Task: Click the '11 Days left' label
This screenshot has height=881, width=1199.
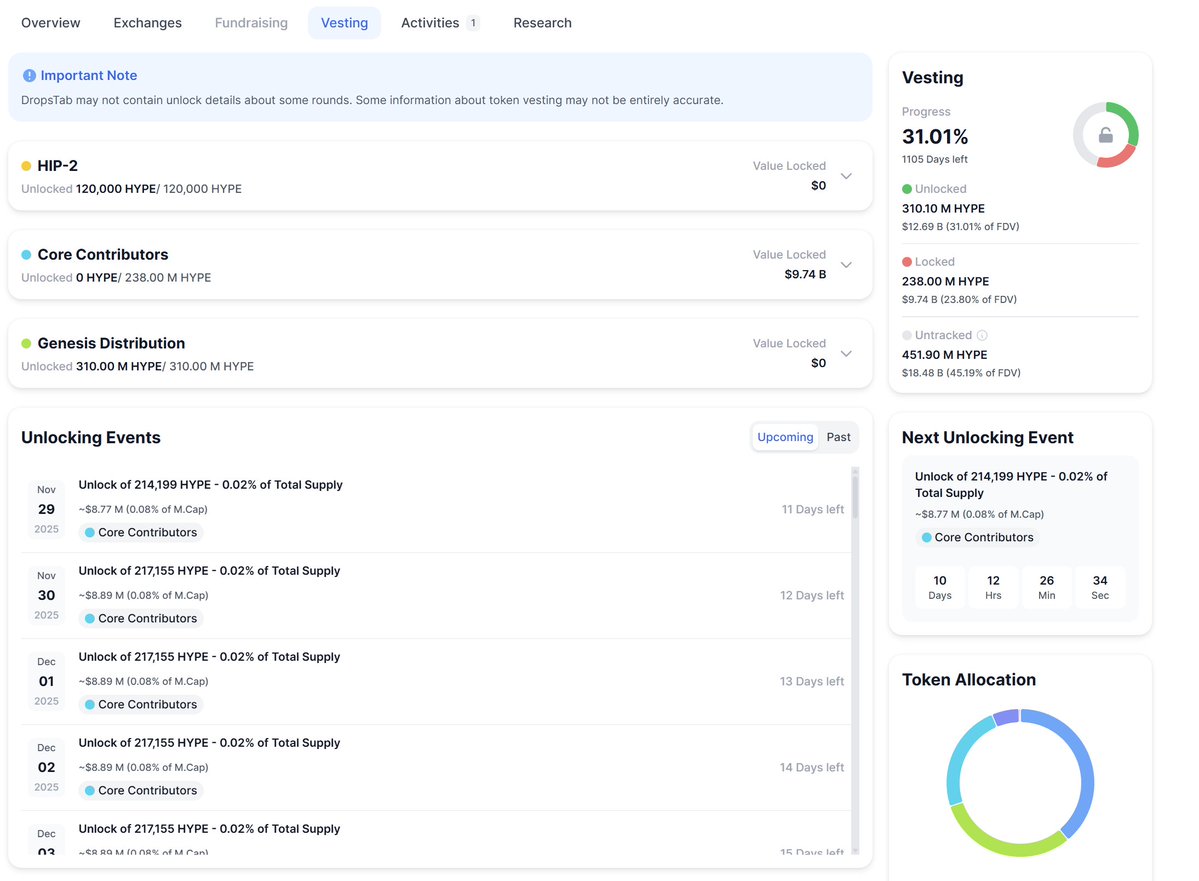Action: [x=812, y=509]
